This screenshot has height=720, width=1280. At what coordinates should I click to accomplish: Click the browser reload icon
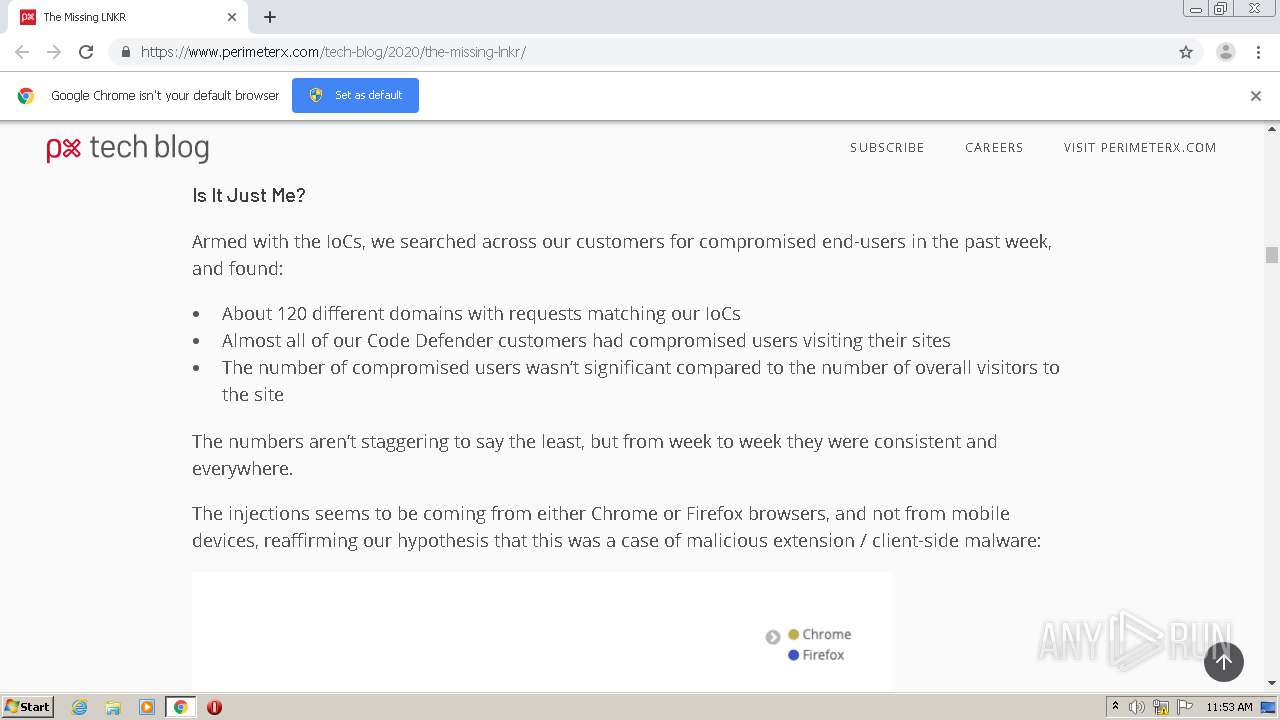[86, 52]
